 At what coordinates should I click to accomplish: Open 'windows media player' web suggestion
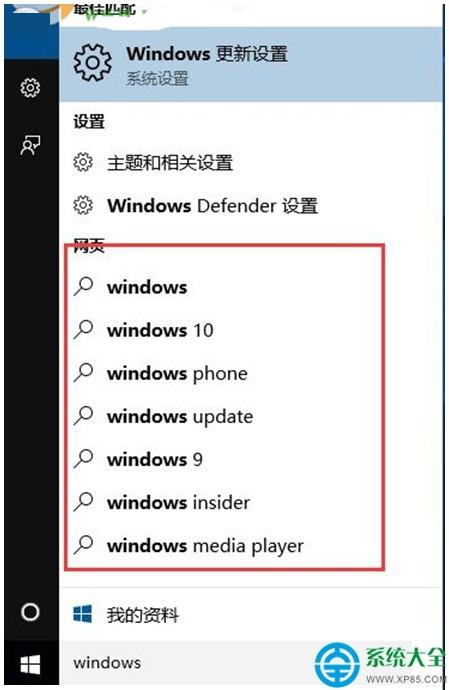[224, 545]
